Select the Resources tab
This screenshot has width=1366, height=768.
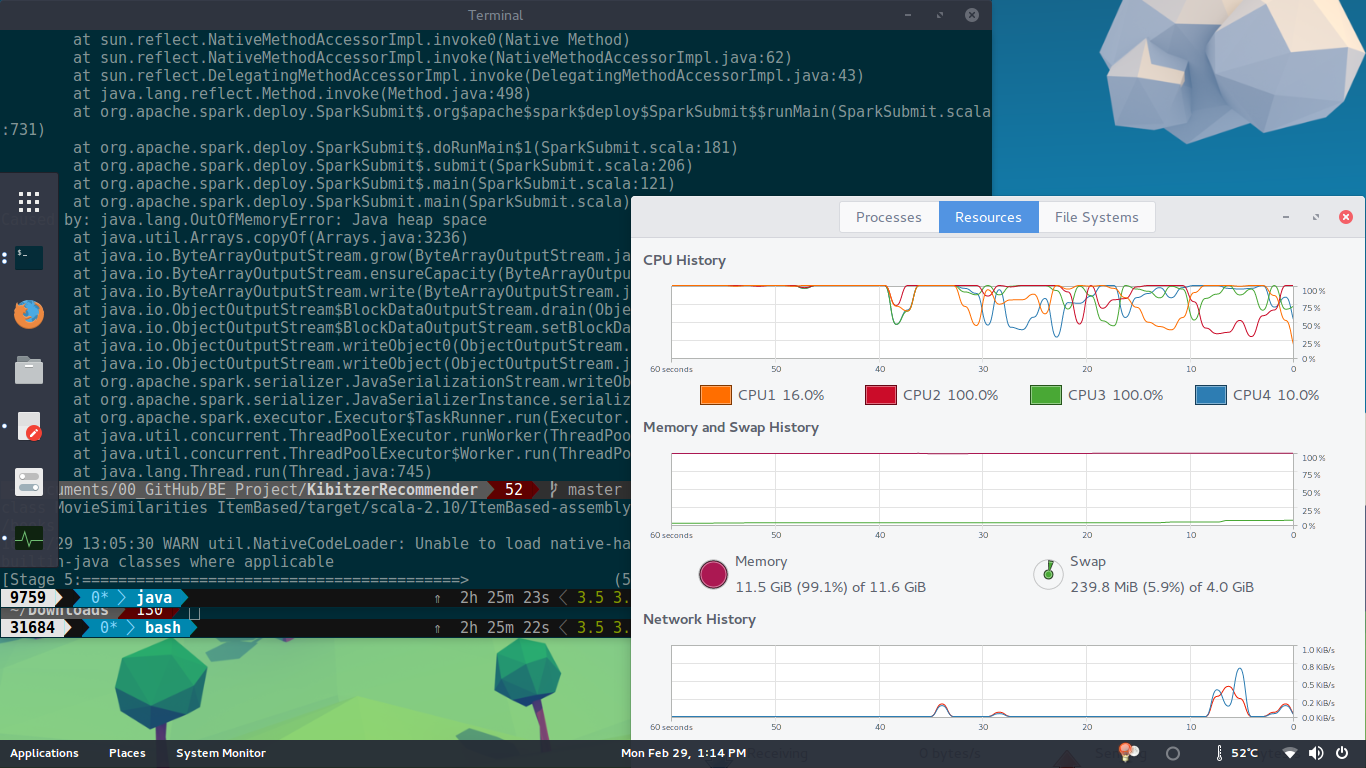tap(988, 217)
